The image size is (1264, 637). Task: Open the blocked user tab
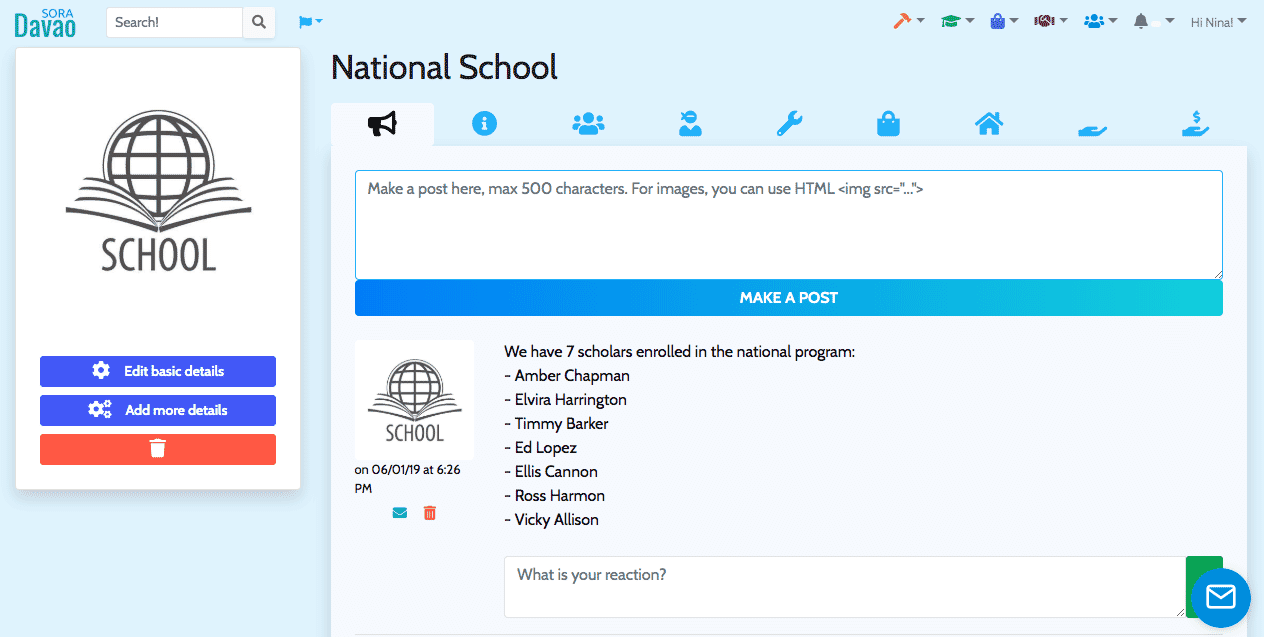690,124
